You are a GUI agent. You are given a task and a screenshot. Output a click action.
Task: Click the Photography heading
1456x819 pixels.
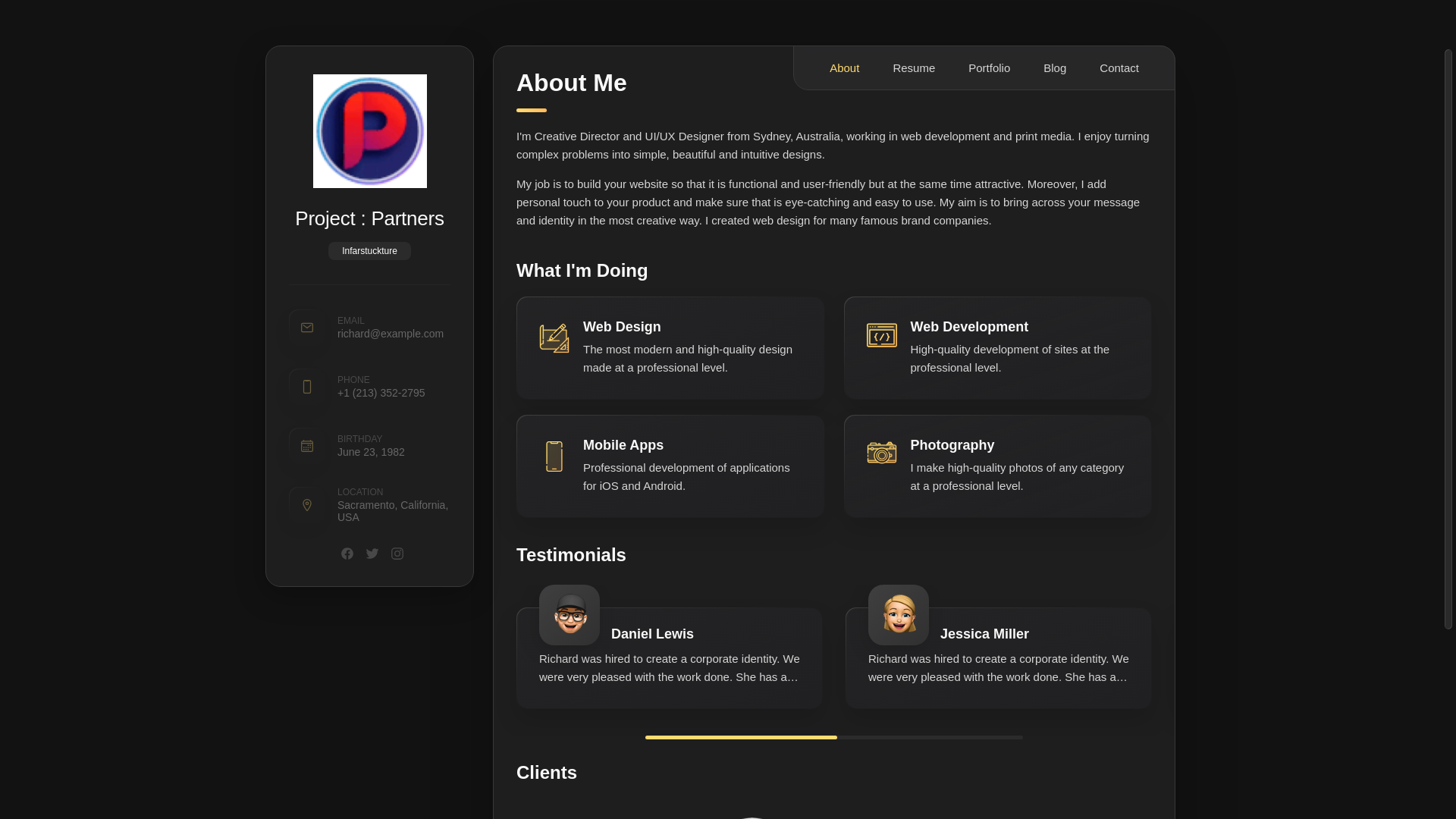coord(952,445)
